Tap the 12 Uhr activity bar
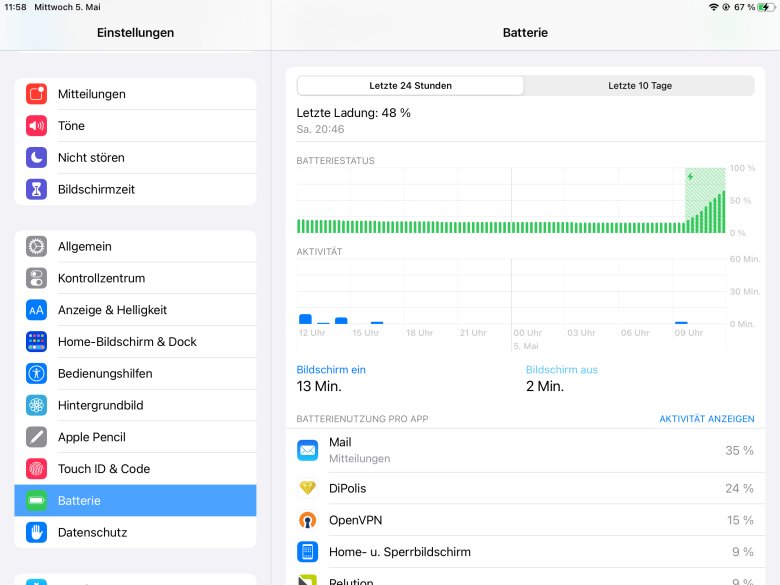Viewport: 780px width, 585px height. 305,319
